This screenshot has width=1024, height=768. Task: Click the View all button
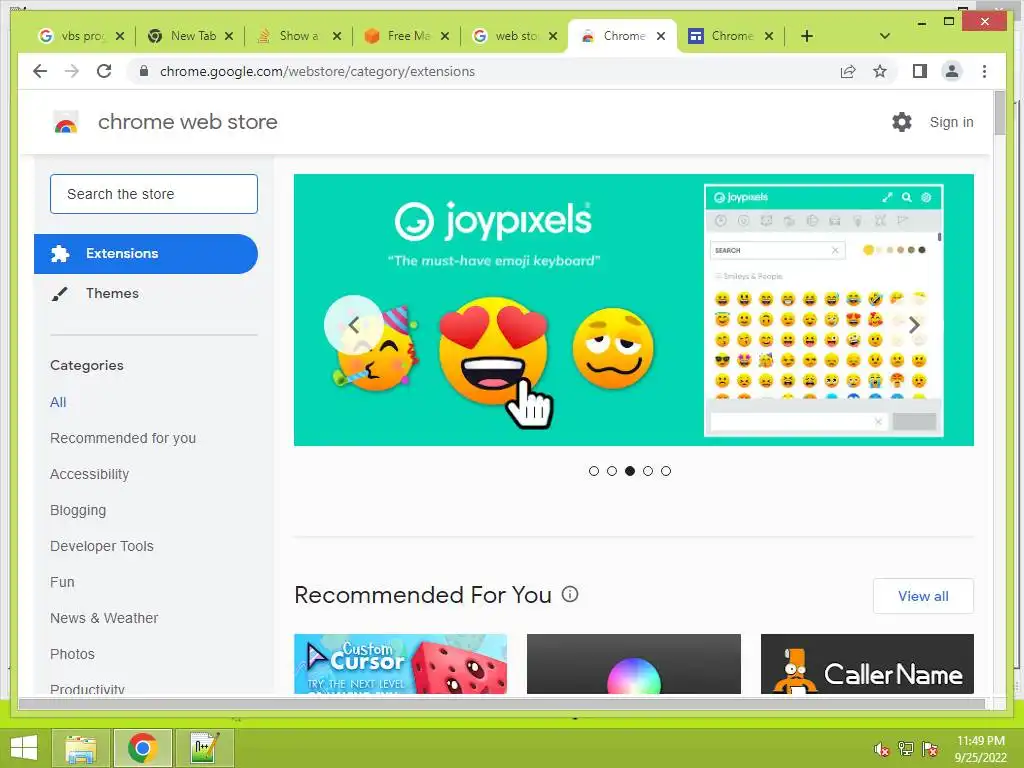[923, 596]
